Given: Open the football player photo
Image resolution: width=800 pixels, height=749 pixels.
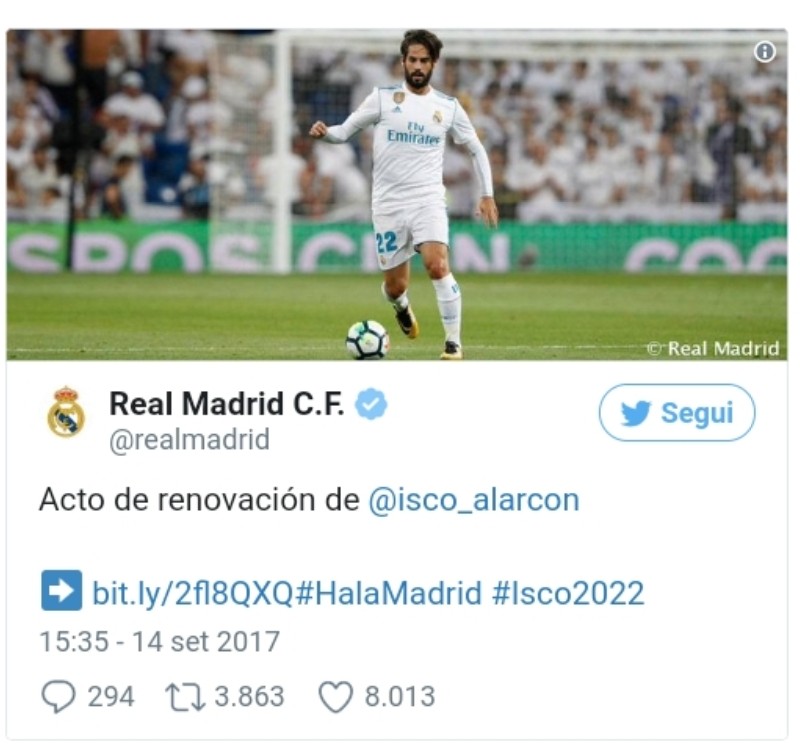Looking at the screenshot, I should click(396, 195).
